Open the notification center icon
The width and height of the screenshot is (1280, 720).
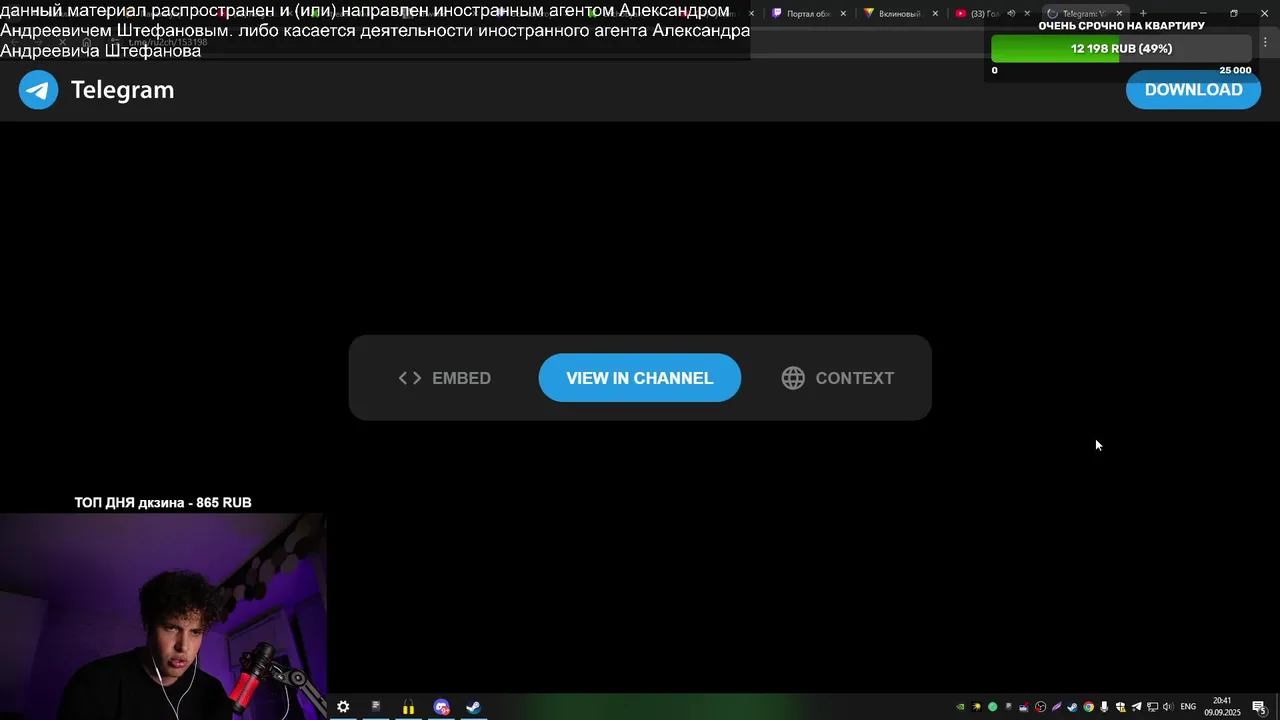point(1259,707)
